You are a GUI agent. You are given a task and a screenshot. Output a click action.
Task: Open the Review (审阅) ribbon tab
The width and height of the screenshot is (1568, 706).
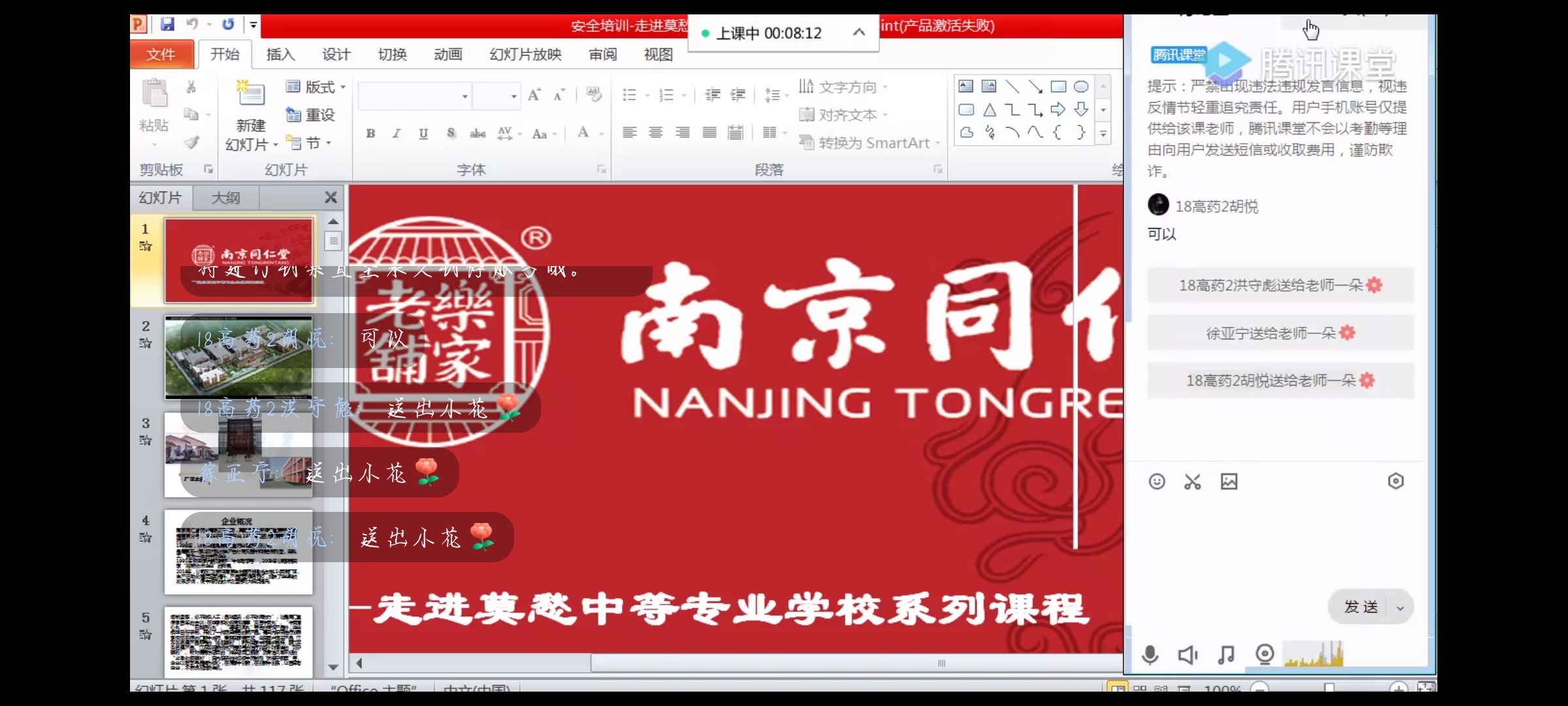(602, 54)
